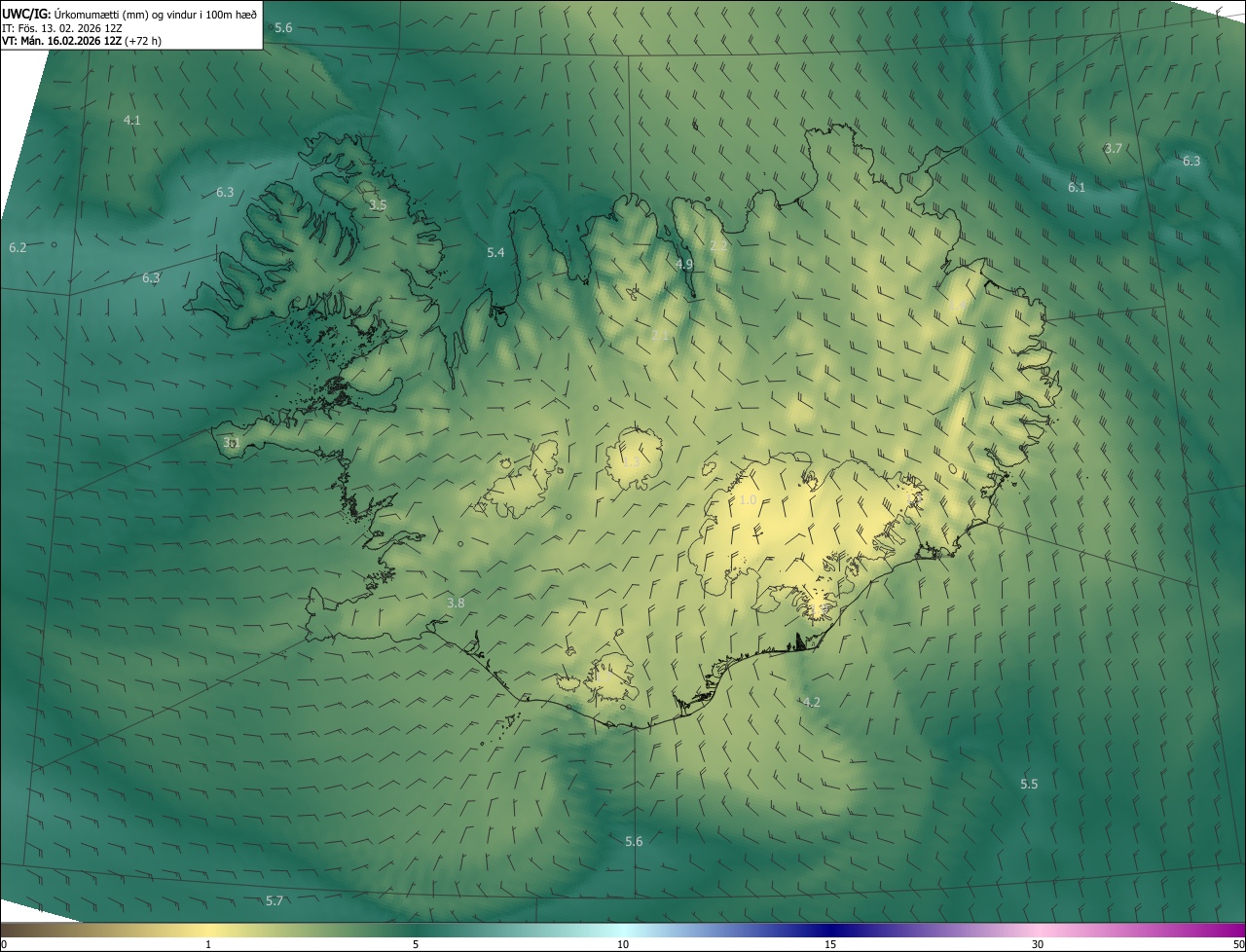
Task: Click the 6.1 value label on the map
Action: click(1077, 188)
